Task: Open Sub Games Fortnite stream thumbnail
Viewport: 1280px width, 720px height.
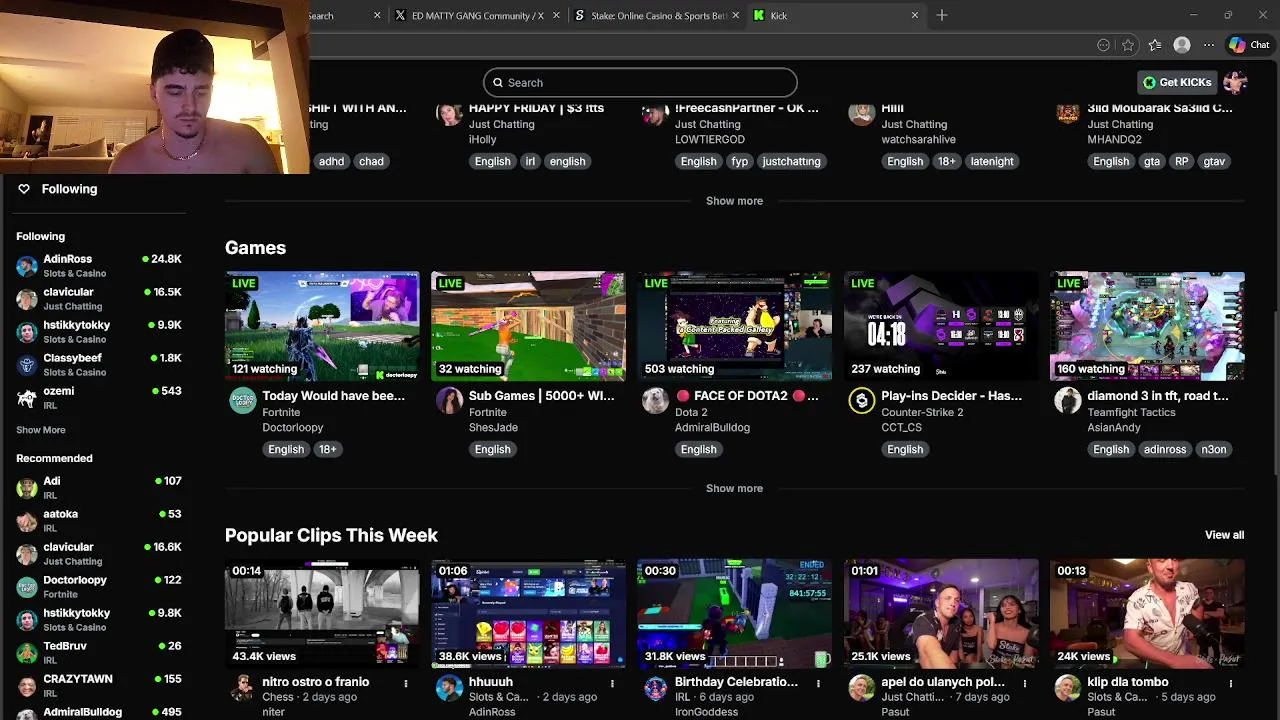Action: point(528,326)
